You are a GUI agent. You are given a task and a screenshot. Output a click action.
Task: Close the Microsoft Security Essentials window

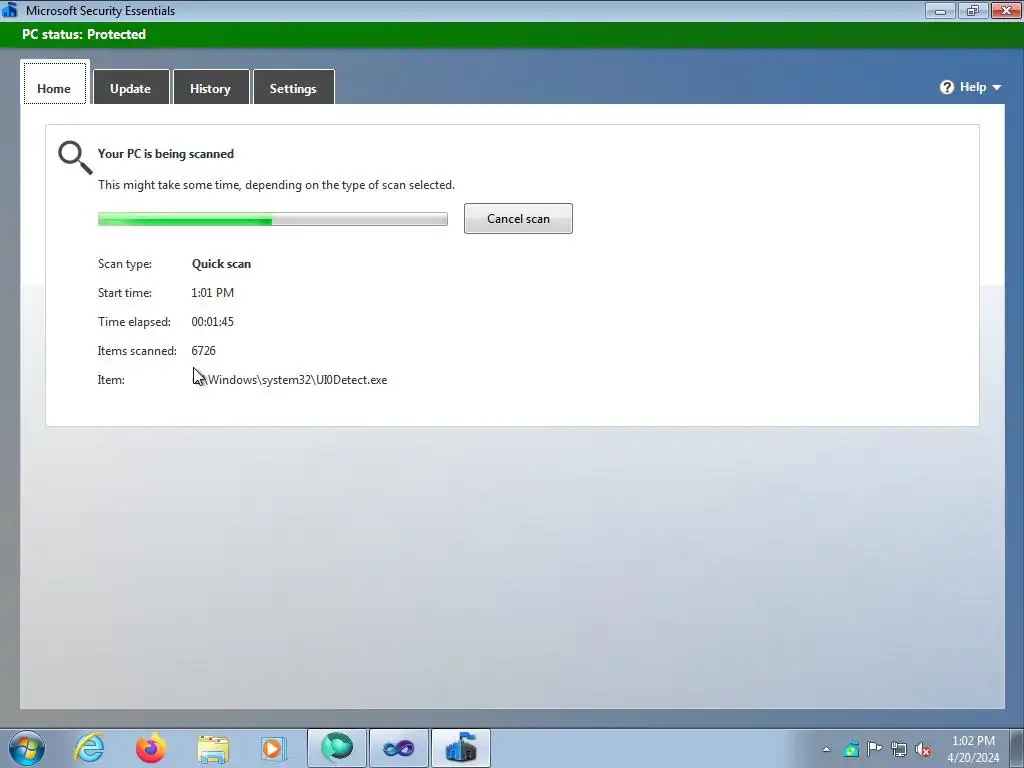click(1006, 10)
